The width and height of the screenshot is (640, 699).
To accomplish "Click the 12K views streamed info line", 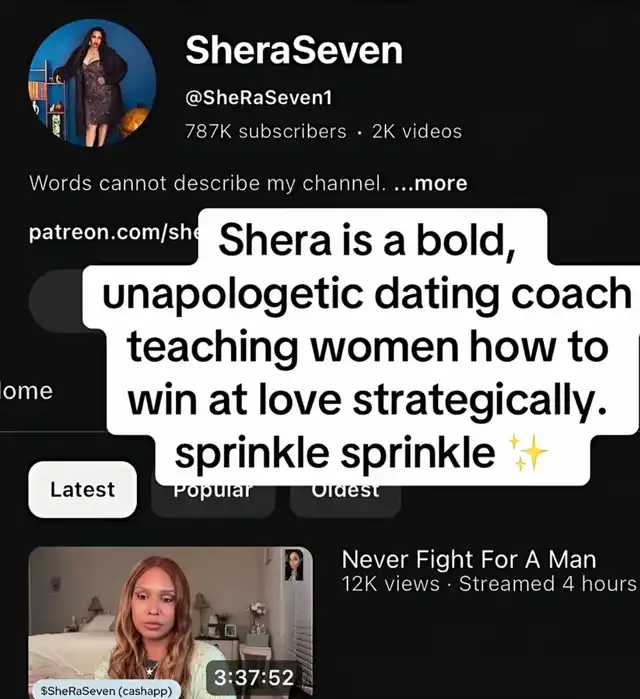I will (x=490, y=584).
